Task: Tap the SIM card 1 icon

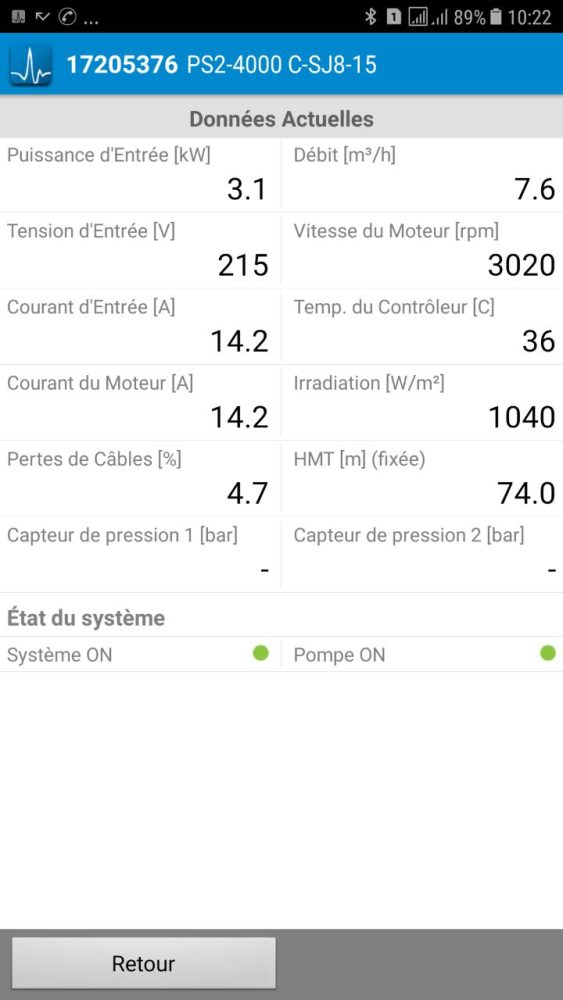Action: pos(393,17)
